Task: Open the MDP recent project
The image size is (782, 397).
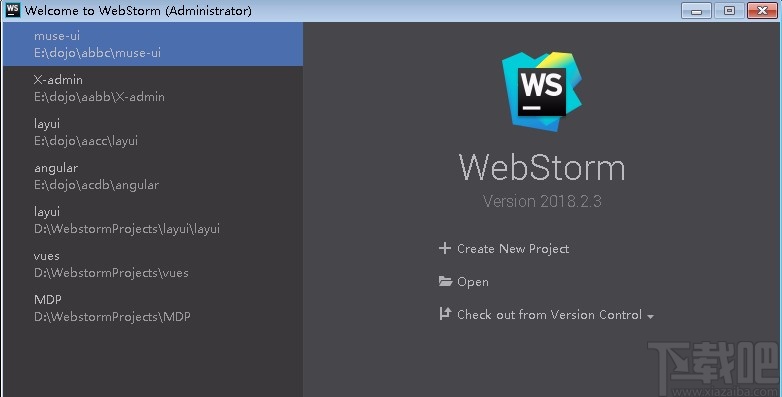Action: [x=153, y=308]
